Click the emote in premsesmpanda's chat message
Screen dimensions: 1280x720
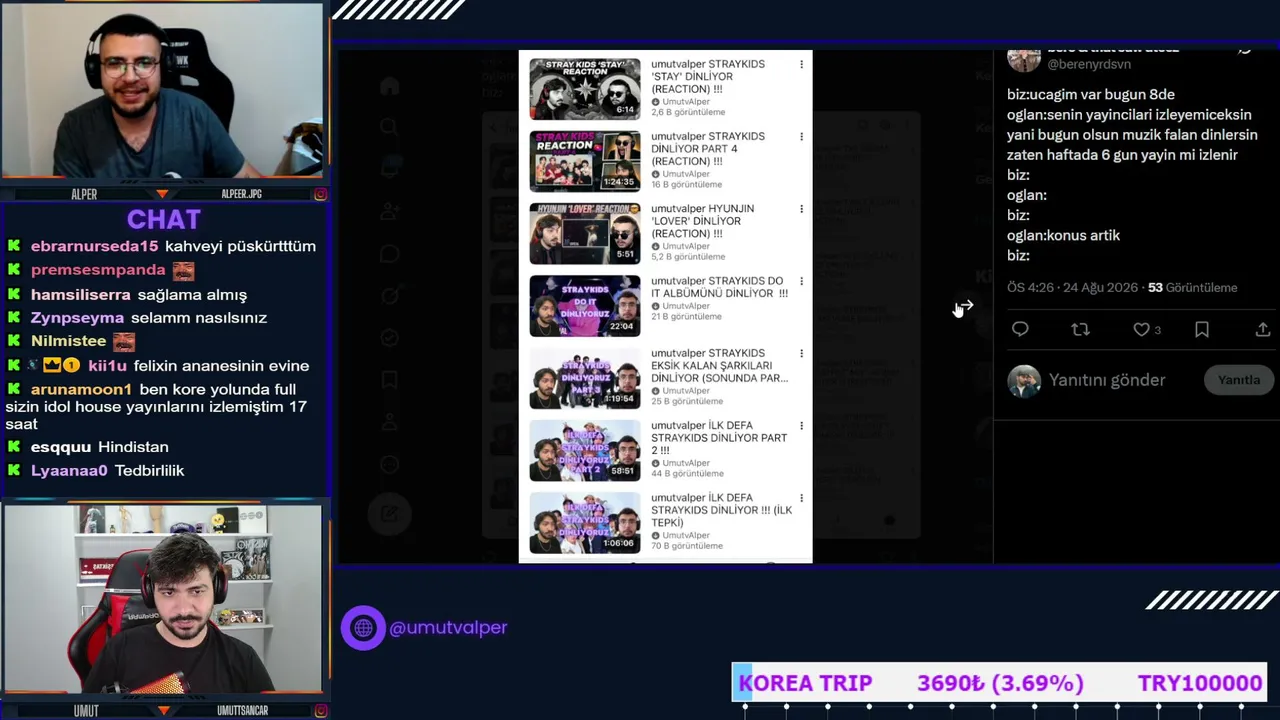tap(183, 270)
